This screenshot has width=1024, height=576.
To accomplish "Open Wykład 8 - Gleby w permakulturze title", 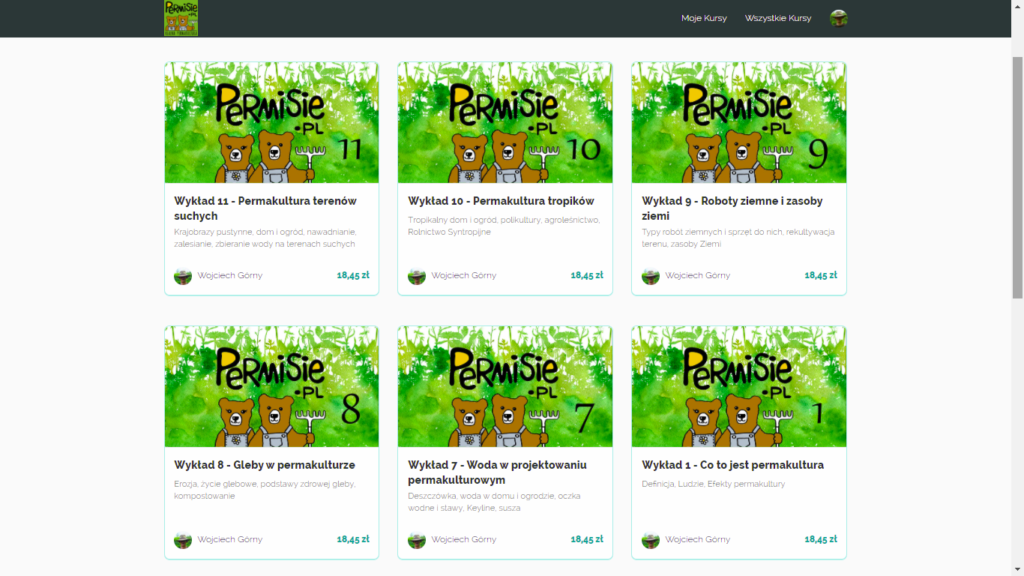I will click(264, 465).
